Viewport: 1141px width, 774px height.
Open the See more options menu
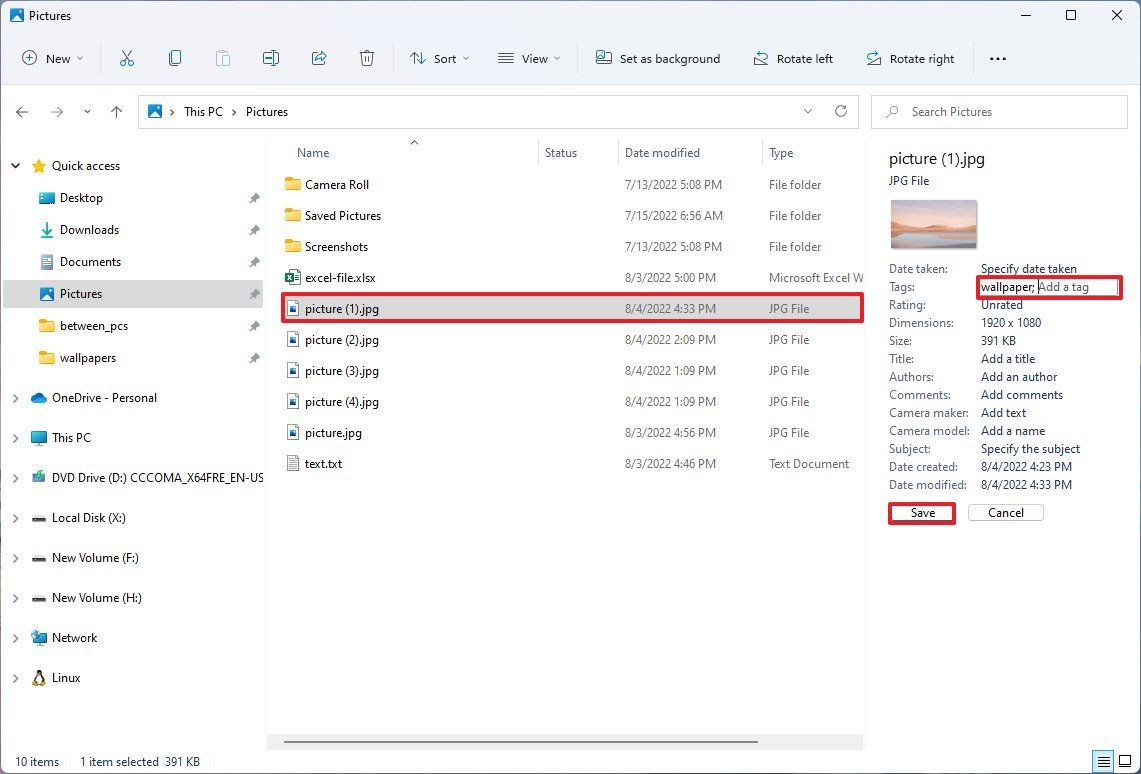(998, 58)
